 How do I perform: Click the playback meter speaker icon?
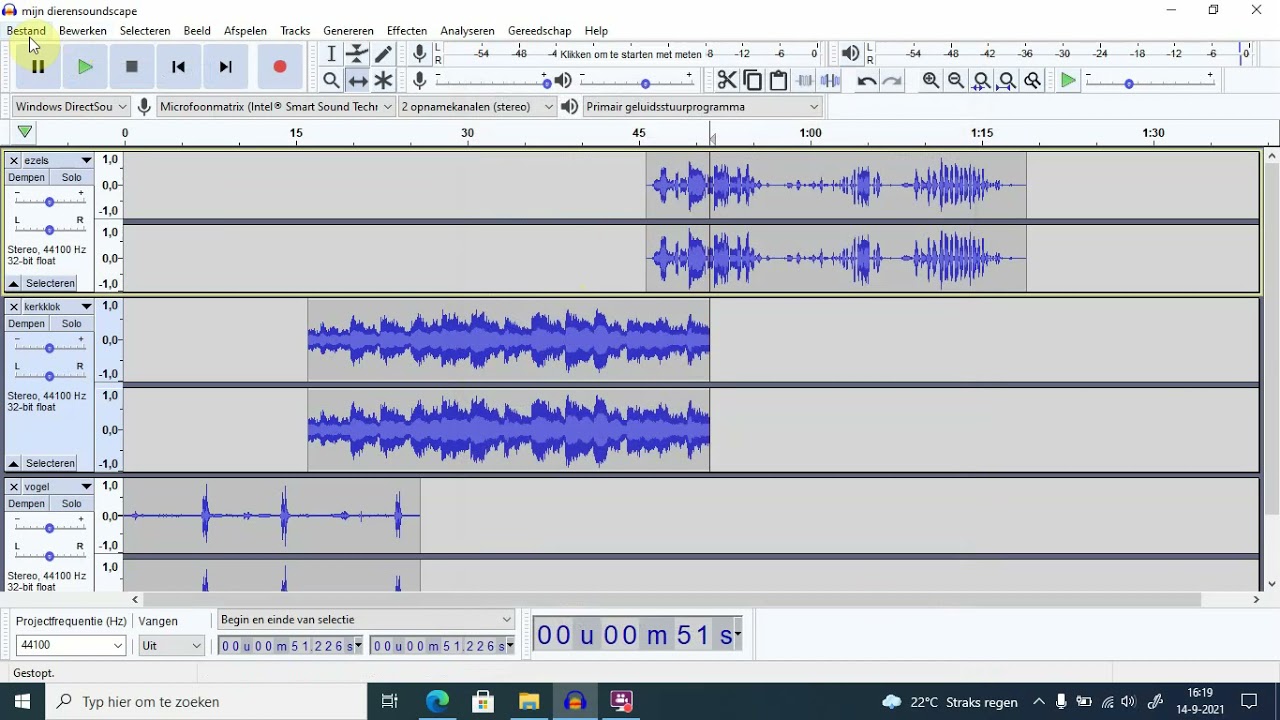click(850, 53)
